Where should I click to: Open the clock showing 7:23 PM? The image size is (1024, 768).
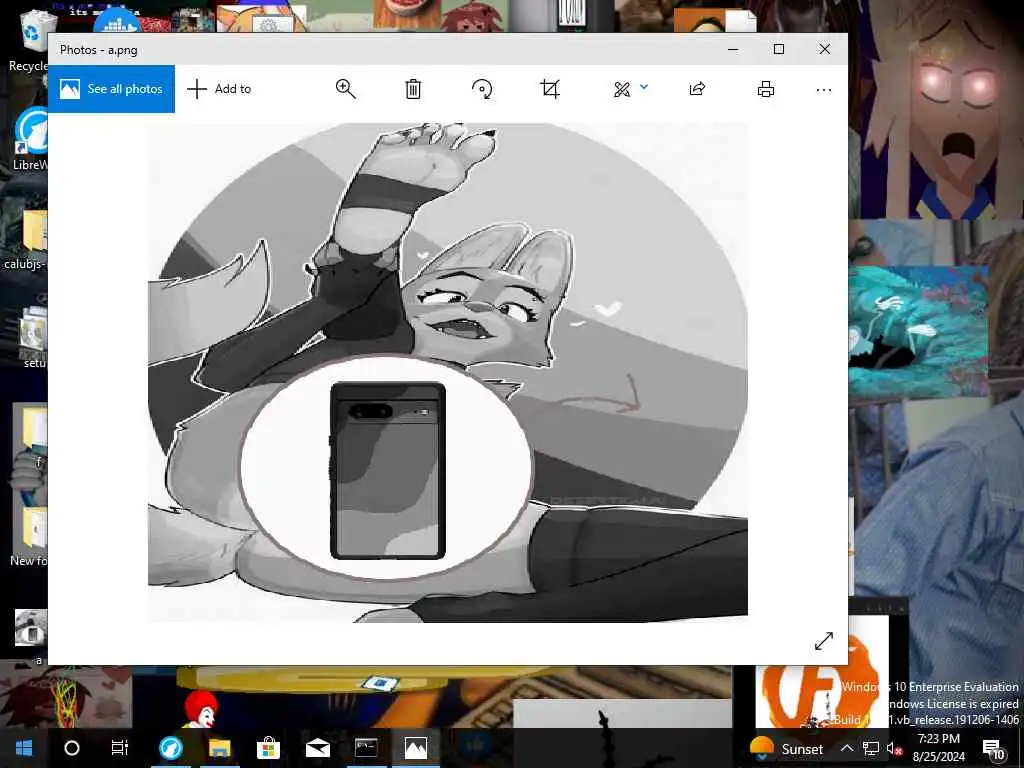(938, 748)
